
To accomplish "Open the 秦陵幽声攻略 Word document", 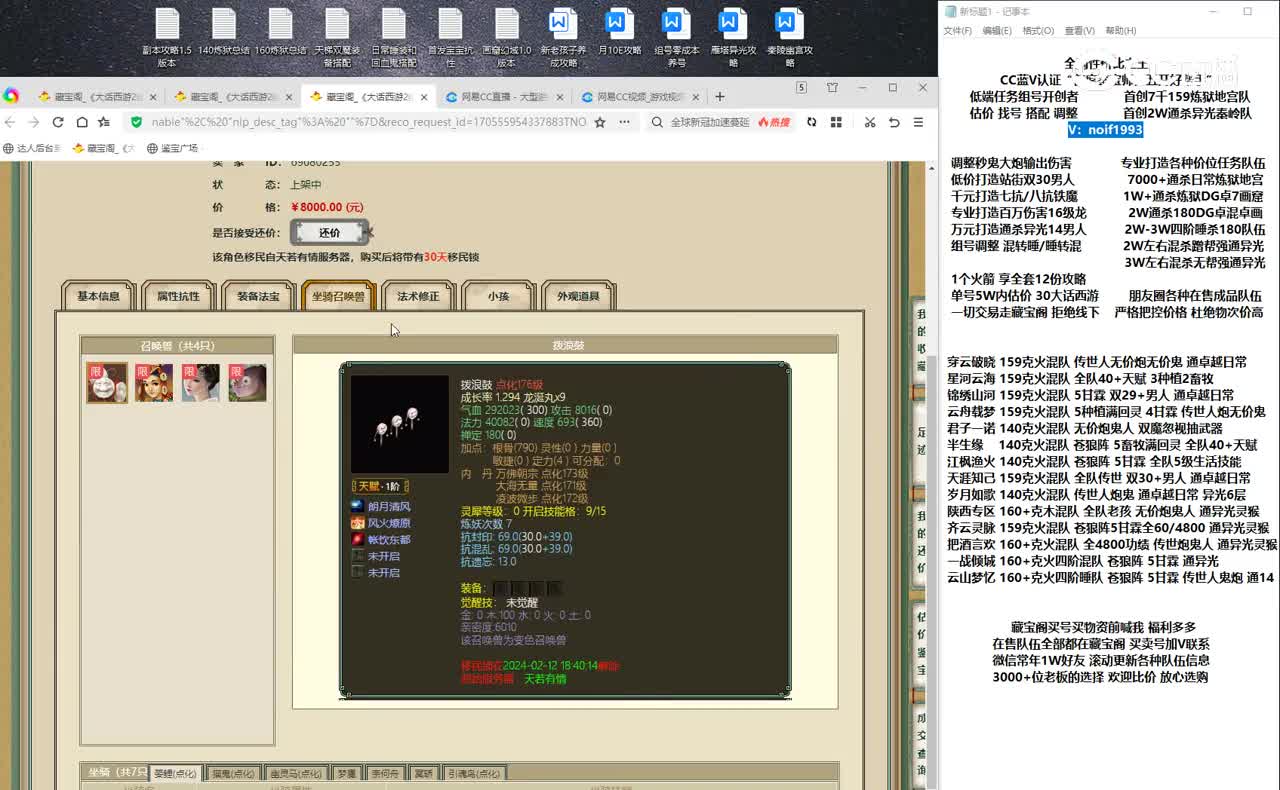I will [789, 38].
